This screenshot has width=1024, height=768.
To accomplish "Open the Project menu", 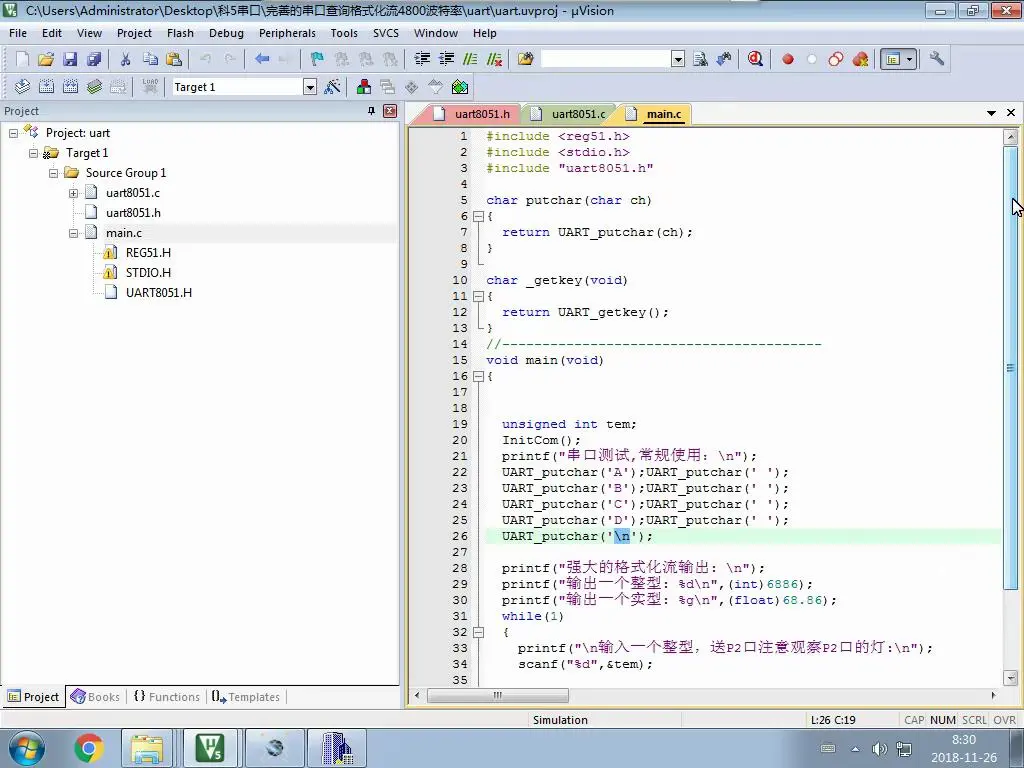I will [x=134, y=33].
